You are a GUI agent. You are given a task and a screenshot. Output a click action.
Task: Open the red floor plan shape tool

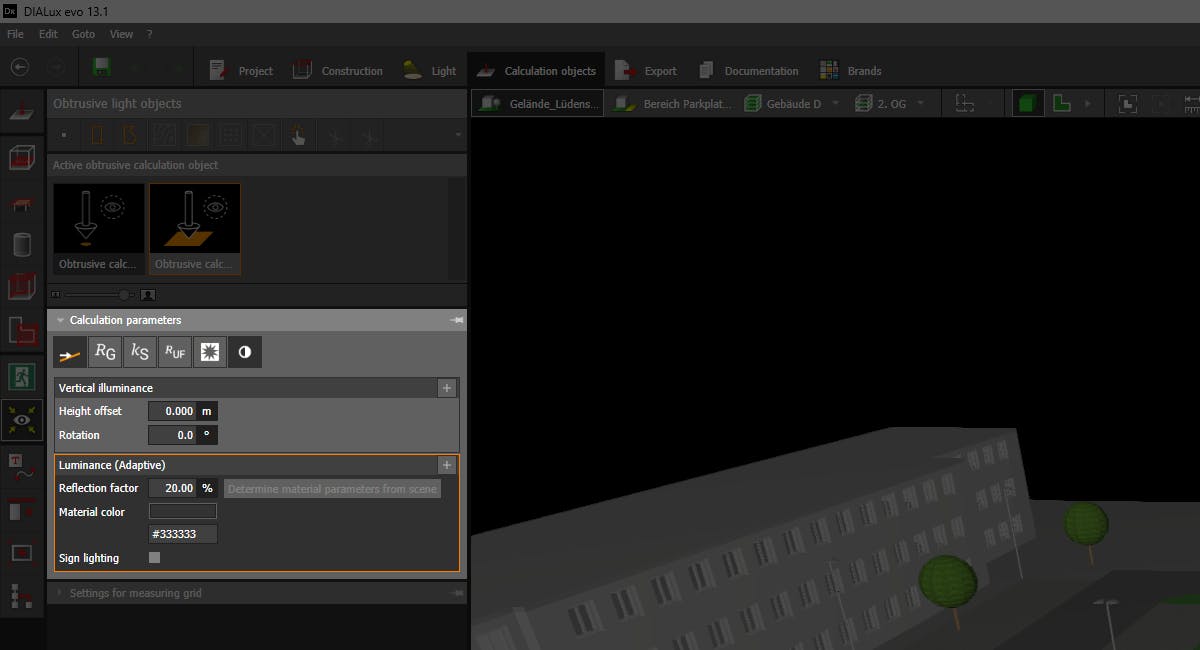pyautogui.click(x=22, y=329)
